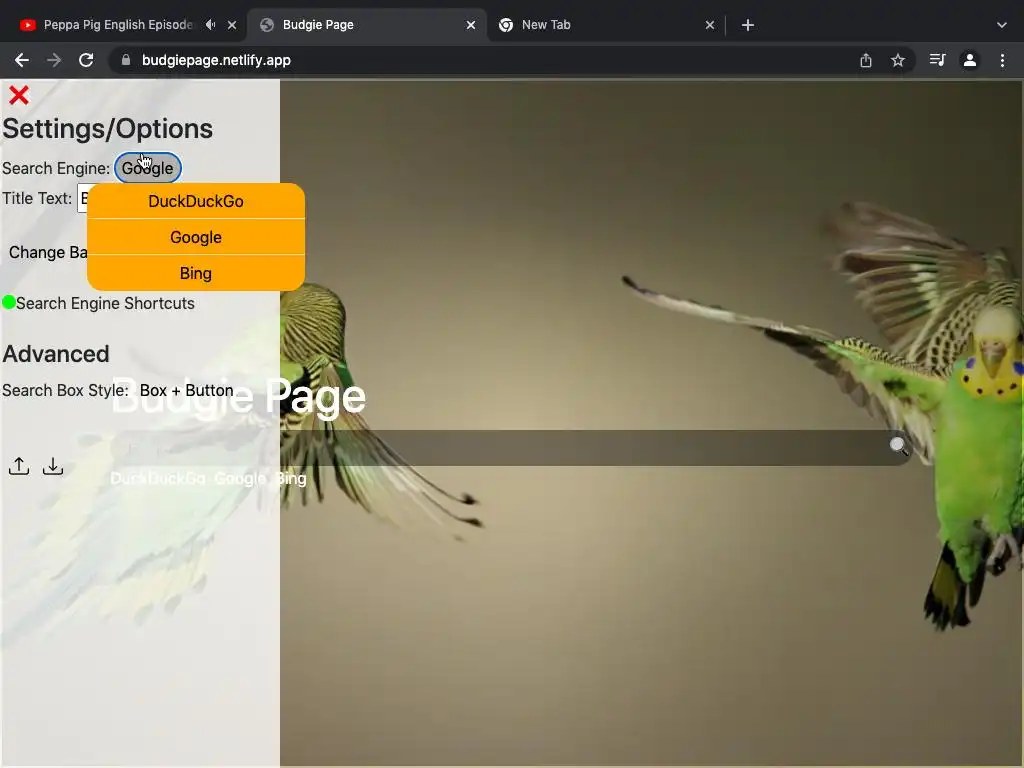Open the Chrome three-dot menu
Screen dimensions: 1024x768
[1002, 60]
